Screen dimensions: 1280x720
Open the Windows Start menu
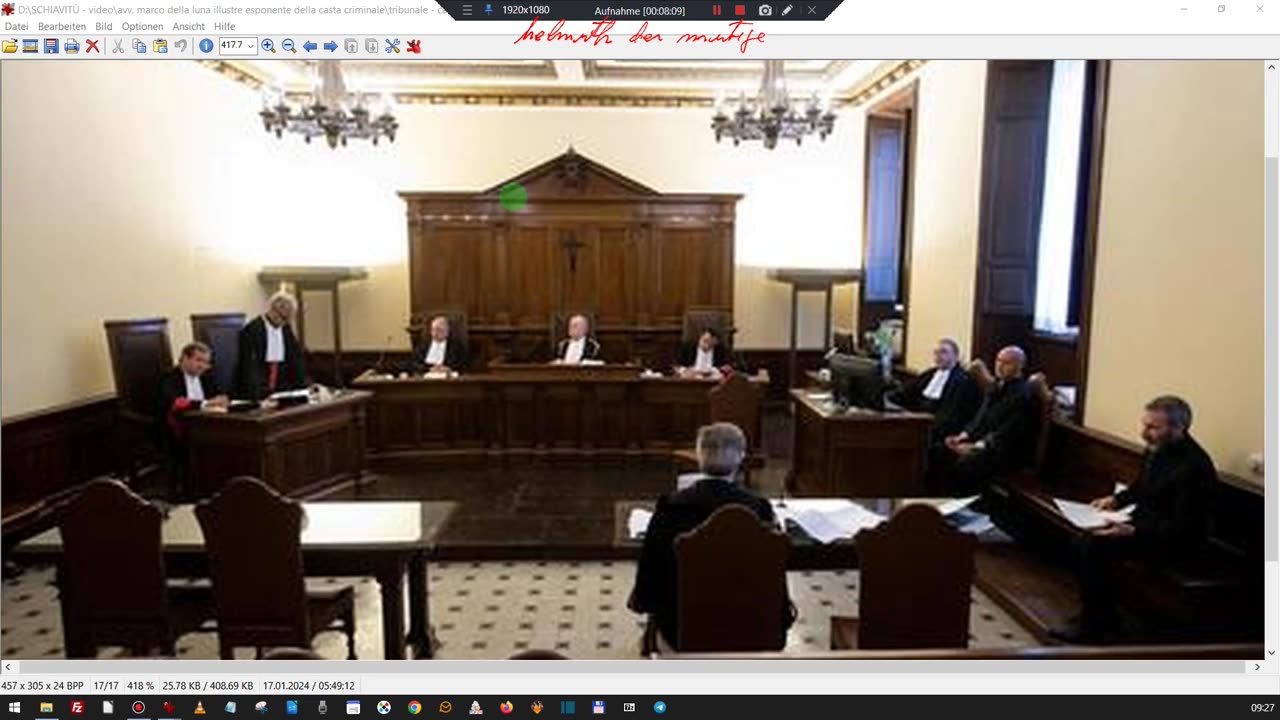(15, 707)
